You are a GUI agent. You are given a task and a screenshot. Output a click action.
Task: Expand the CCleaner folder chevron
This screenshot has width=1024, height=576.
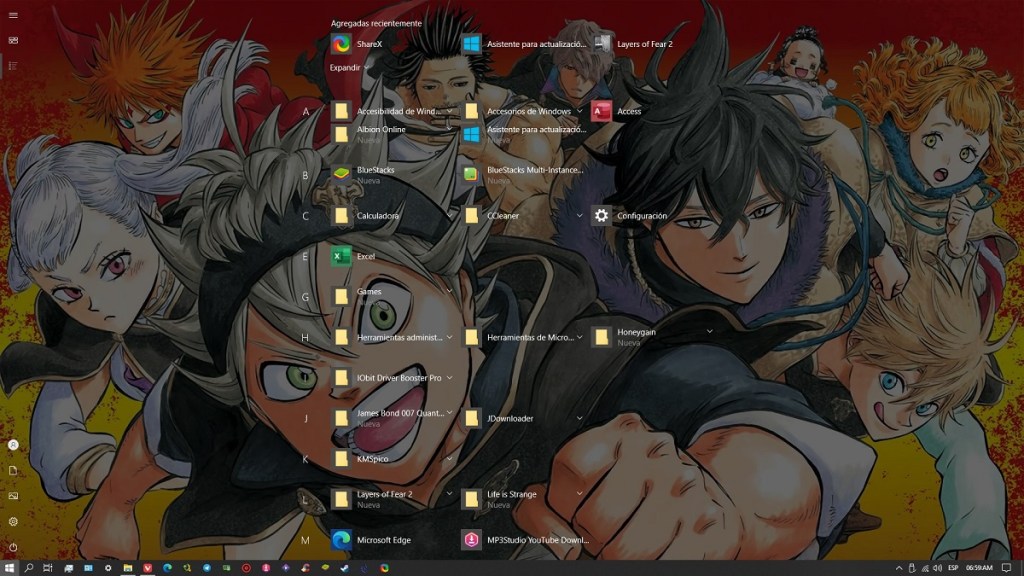[579, 215]
